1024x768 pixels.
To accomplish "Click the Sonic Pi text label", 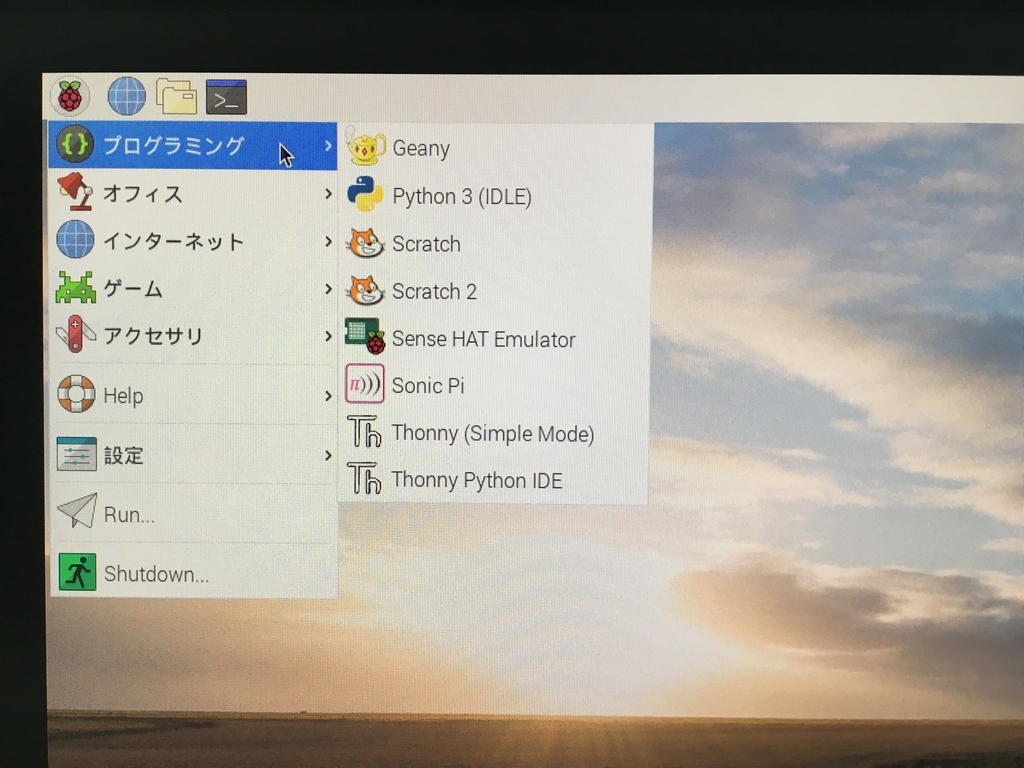I will [x=428, y=386].
